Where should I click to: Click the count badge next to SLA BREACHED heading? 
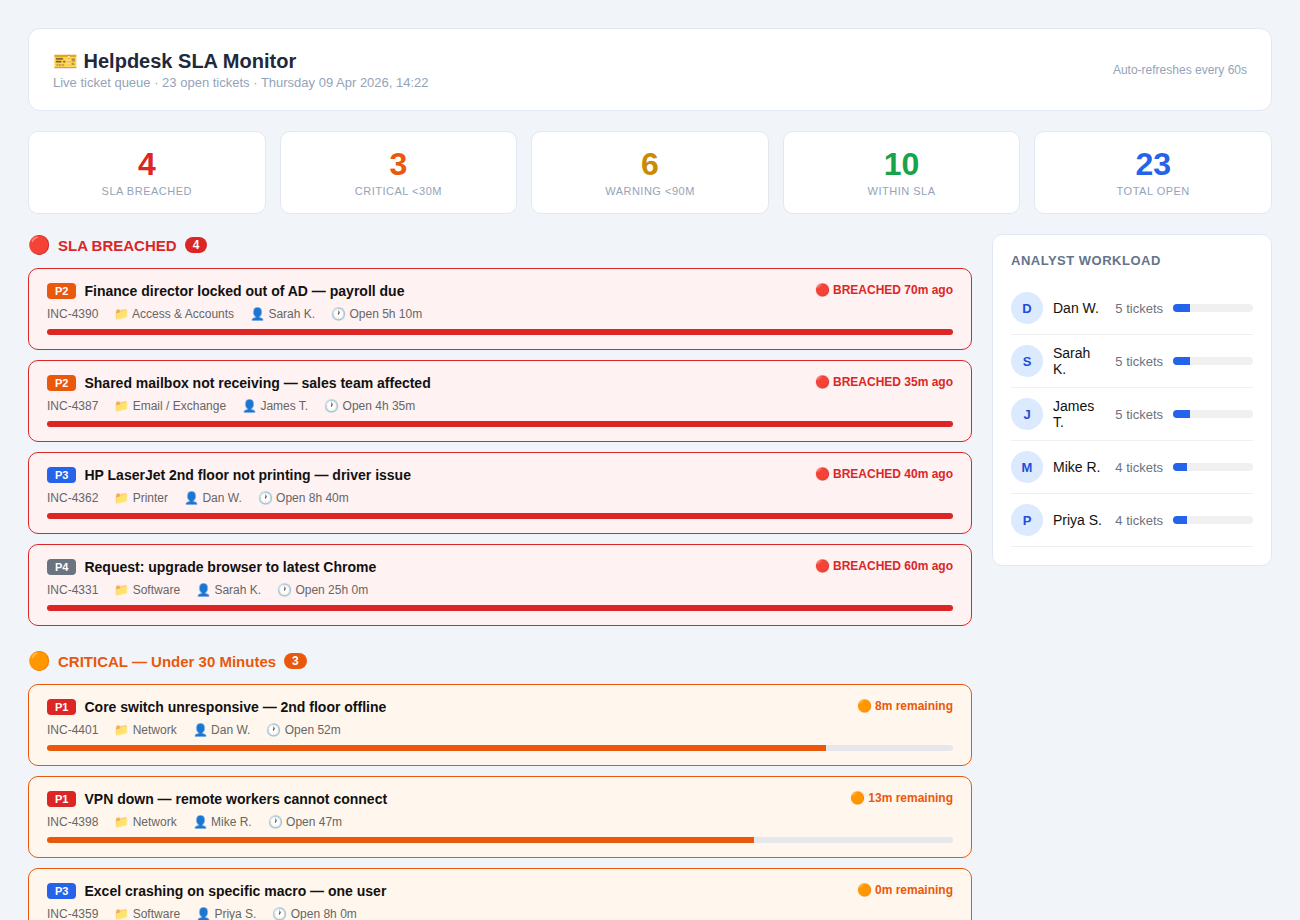[196, 245]
